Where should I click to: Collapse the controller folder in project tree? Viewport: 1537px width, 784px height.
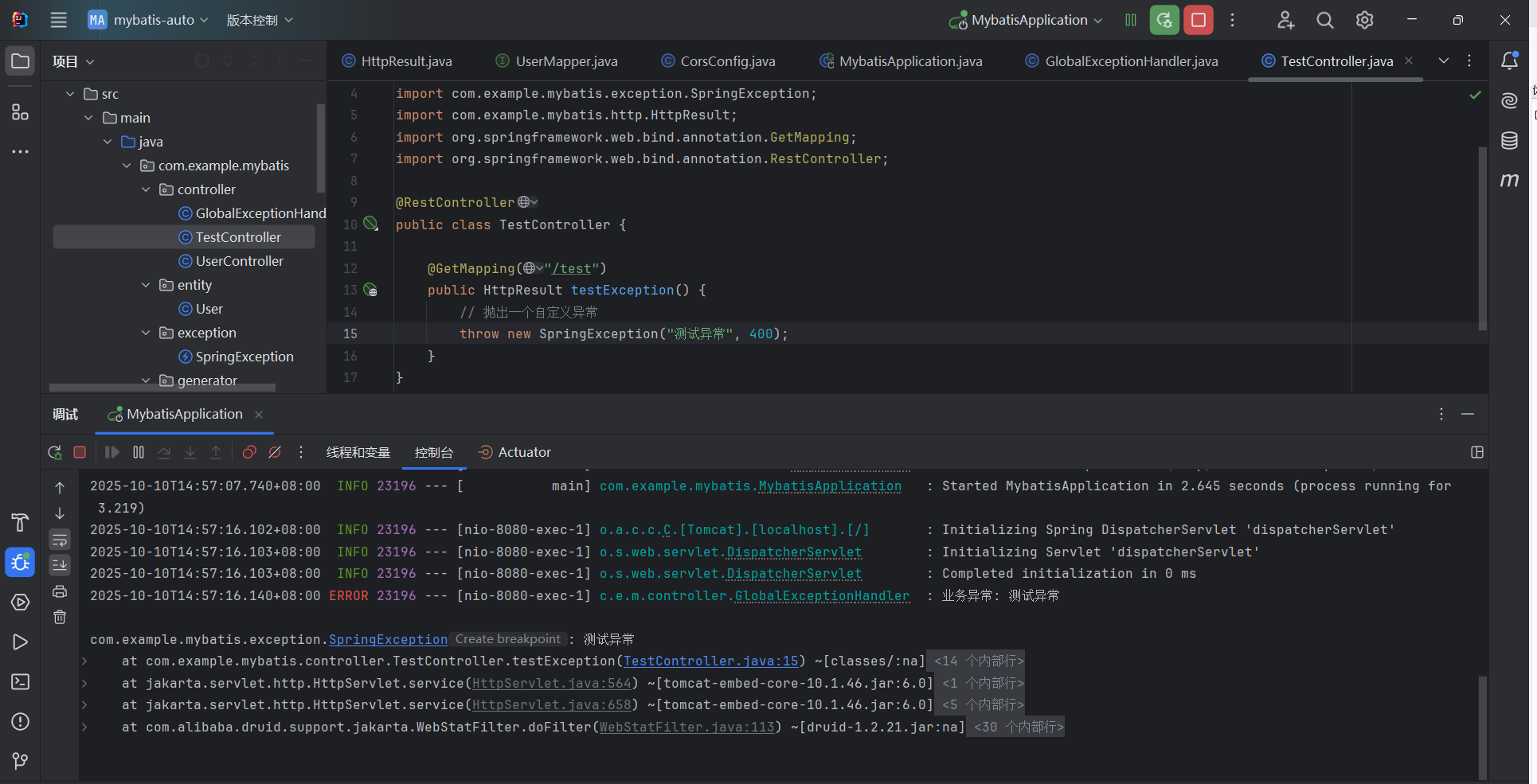[x=146, y=189]
